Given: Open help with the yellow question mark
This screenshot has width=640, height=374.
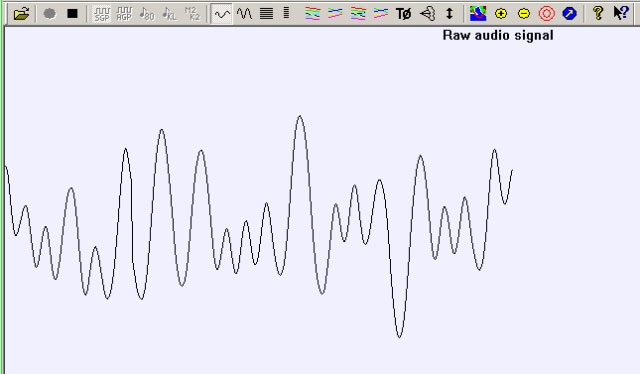Looking at the screenshot, I should [x=598, y=13].
